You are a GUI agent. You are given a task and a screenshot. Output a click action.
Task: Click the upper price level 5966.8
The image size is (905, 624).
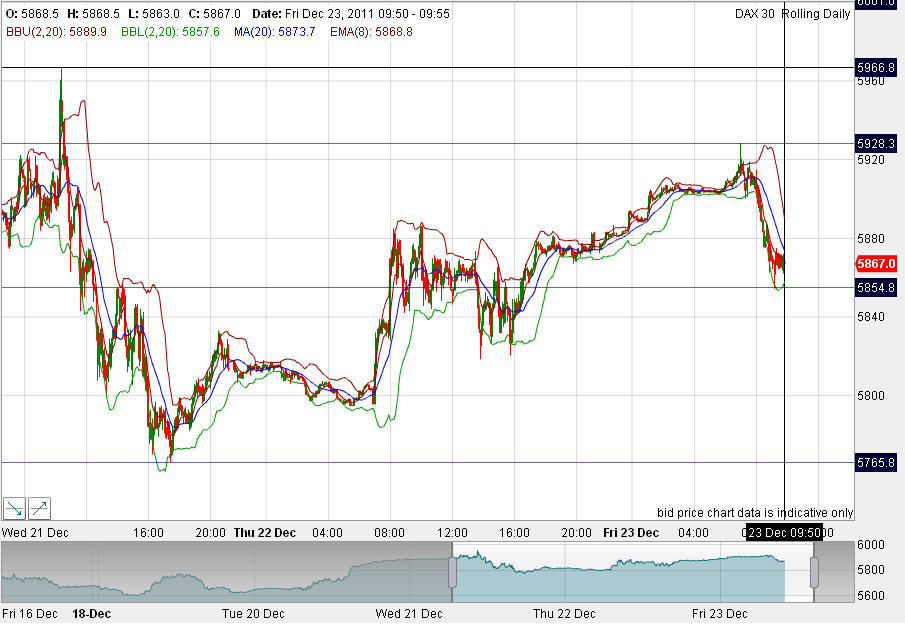[x=874, y=69]
